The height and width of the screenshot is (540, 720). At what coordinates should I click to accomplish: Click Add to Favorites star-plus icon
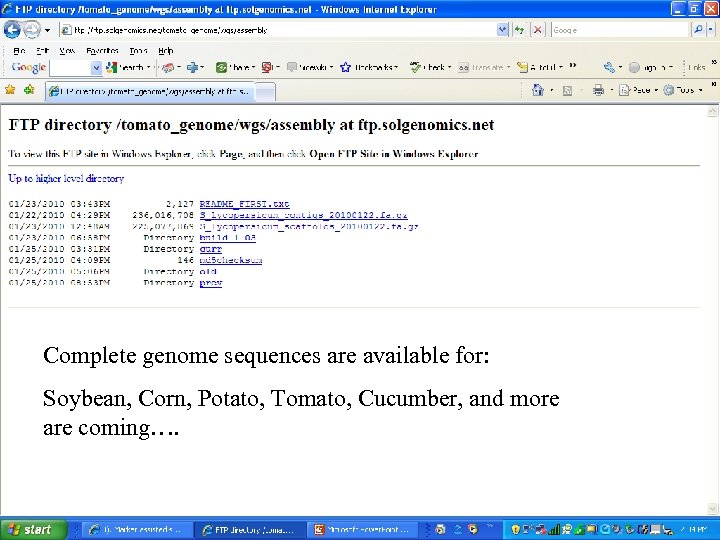29,90
